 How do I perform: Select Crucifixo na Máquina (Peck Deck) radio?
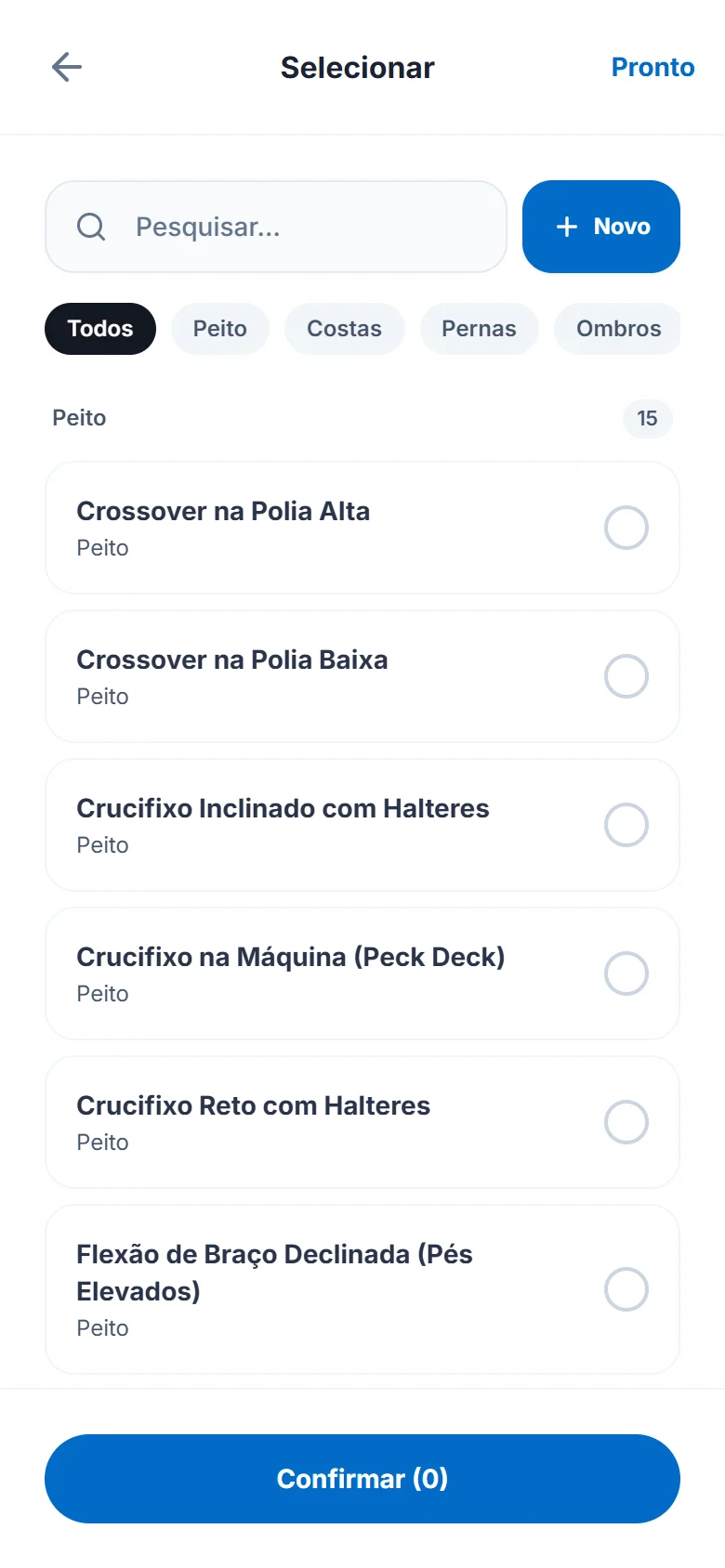(626, 973)
